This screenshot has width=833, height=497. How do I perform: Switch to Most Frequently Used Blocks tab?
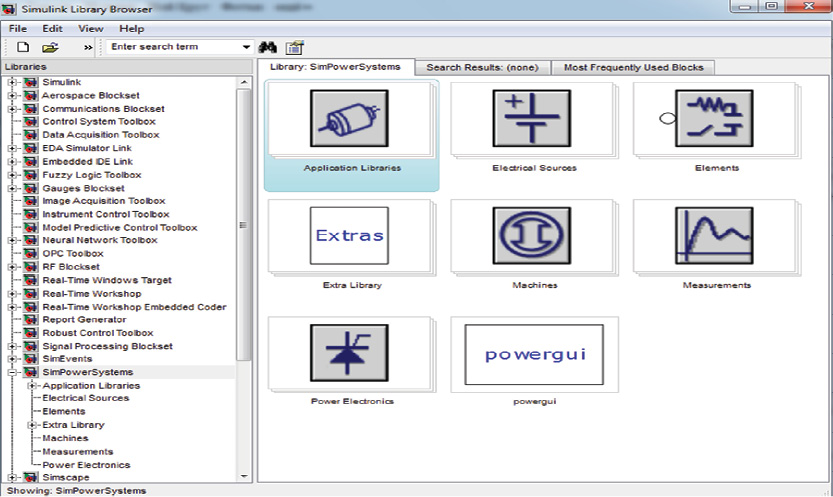click(633, 67)
